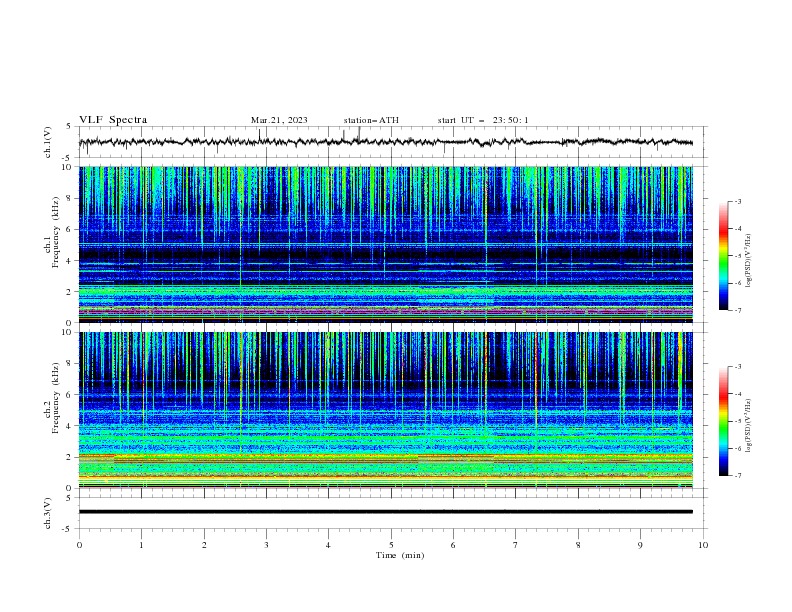Click time axis tick label "8"

[578, 545]
